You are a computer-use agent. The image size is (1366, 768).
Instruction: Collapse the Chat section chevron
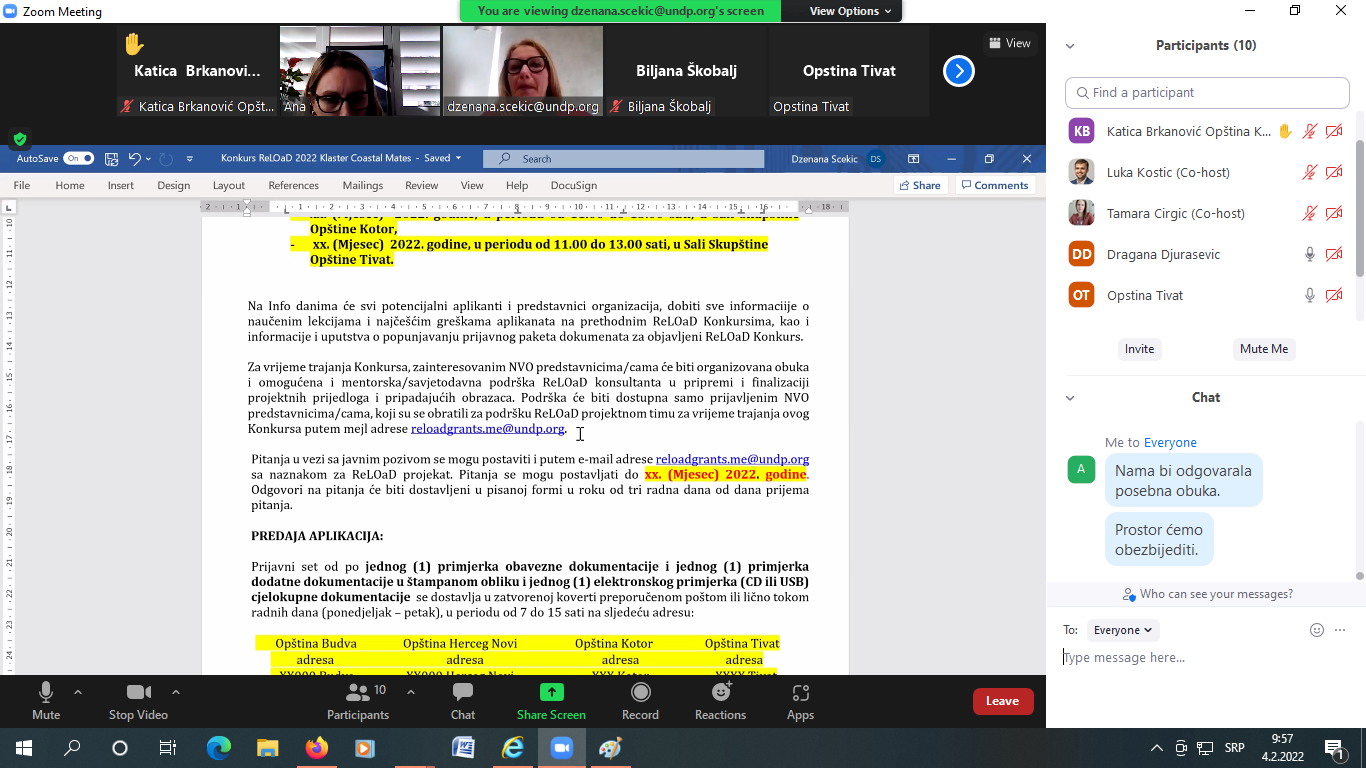[x=1070, y=398]
